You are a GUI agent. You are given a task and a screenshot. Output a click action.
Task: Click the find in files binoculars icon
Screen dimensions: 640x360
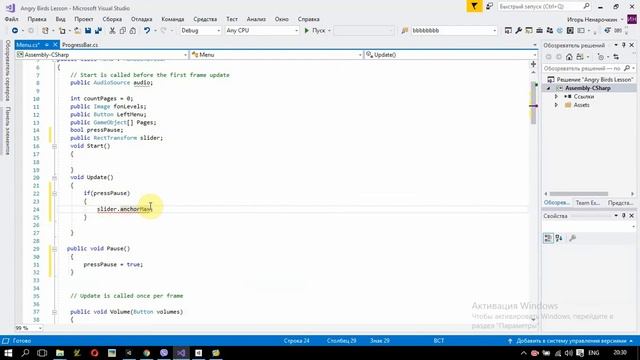404,31
